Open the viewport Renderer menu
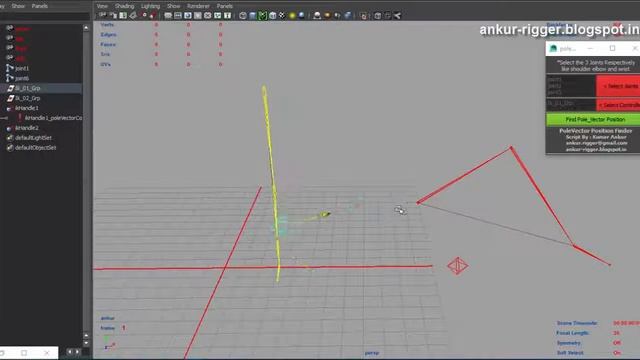Screen dimensions: 640x360 pyautogui.click(x=198, y=6)
